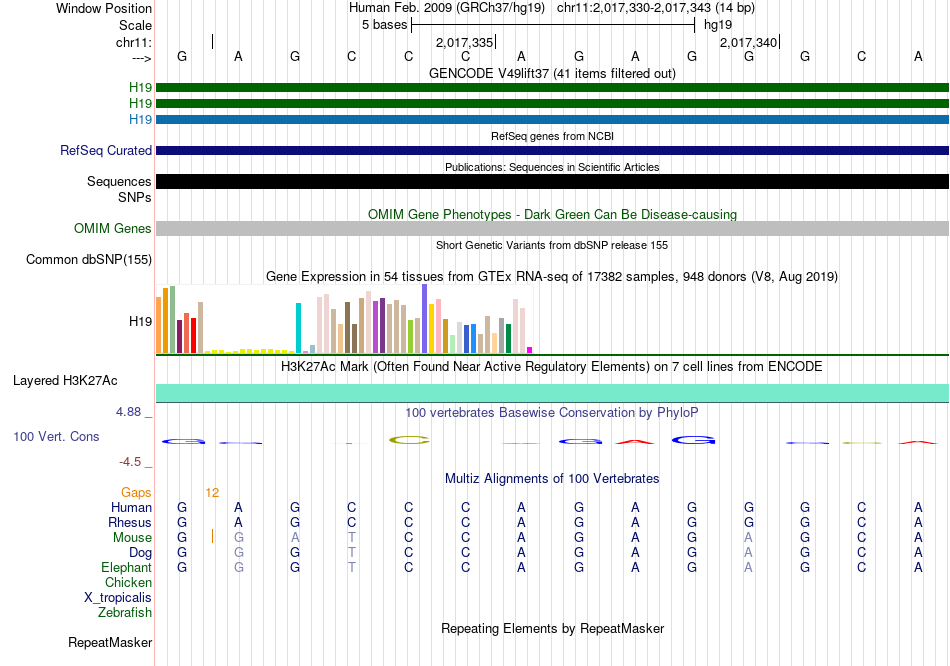Image resolution: width=950 pixels, height=666 pixels.
Task: Click the magenta bar ending the GTEx chart
Action: click(530, 350)
